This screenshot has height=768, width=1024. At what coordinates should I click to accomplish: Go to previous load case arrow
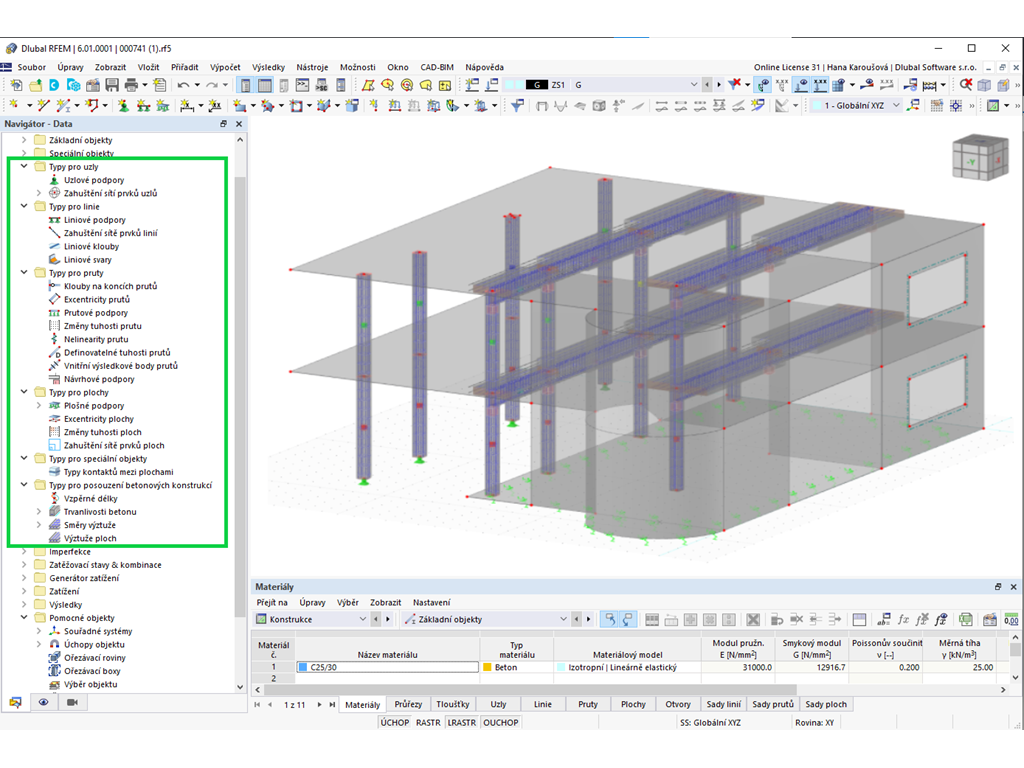click(707, 85)
